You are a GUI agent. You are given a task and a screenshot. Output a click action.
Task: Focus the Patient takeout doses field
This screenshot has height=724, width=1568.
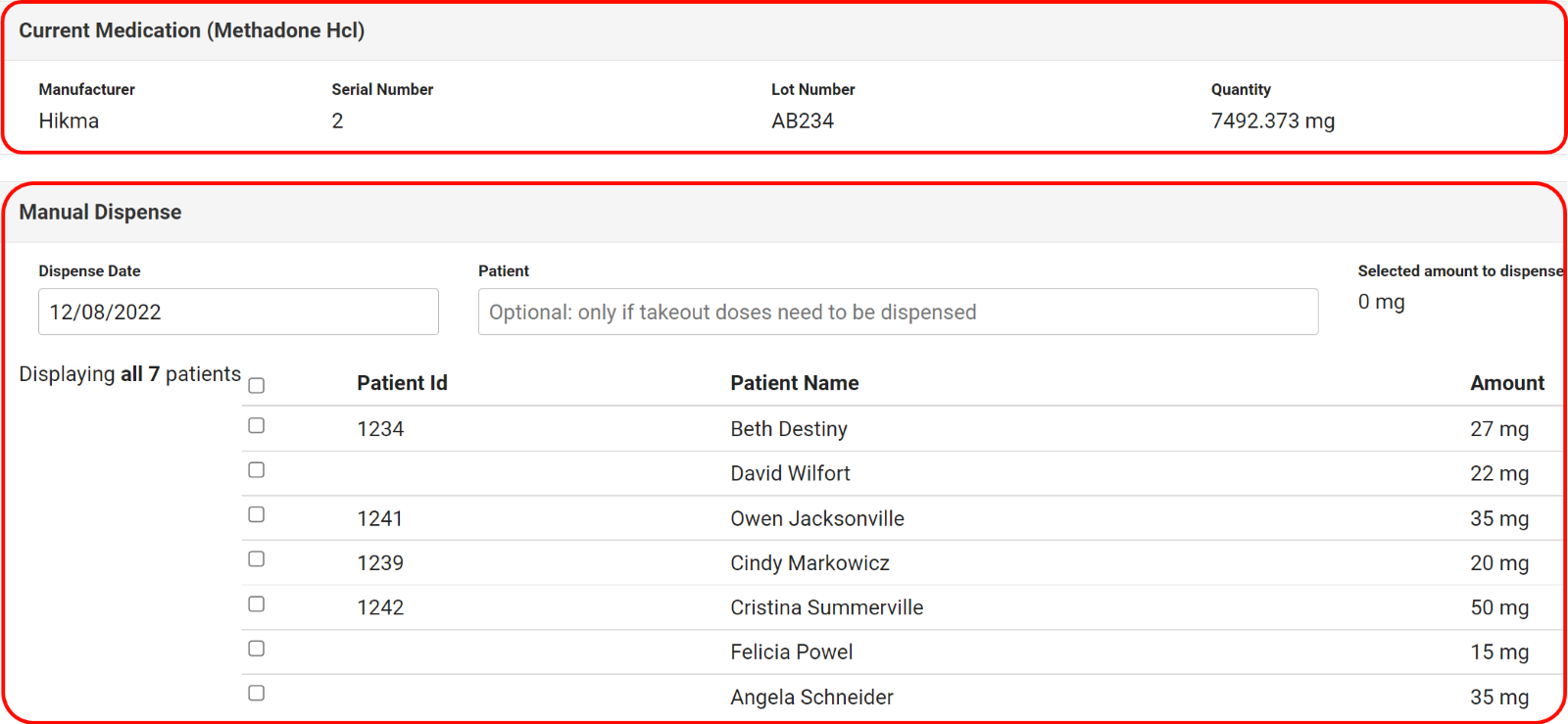point(898,312)
